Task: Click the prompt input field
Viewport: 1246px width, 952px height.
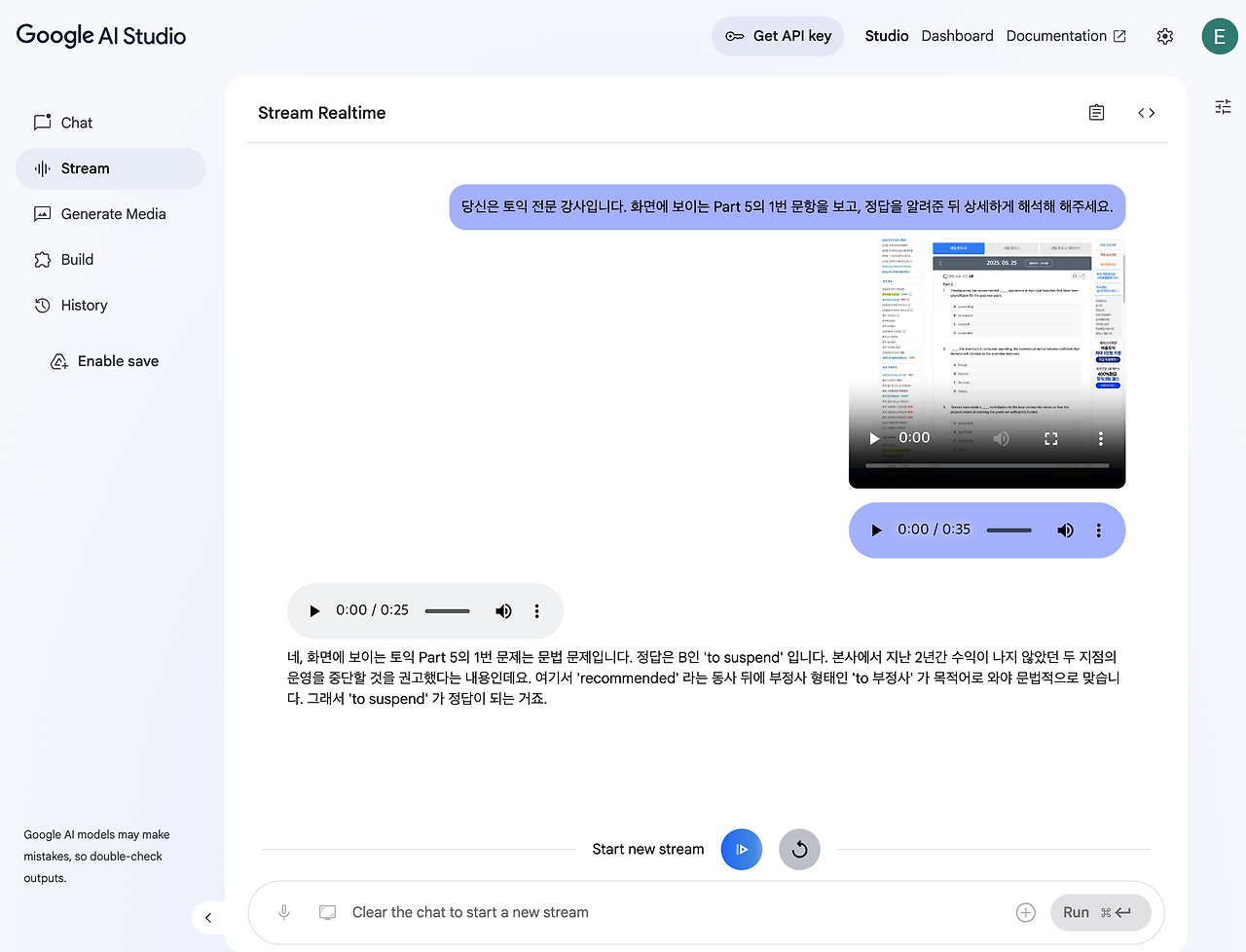Action: [676, 913]
